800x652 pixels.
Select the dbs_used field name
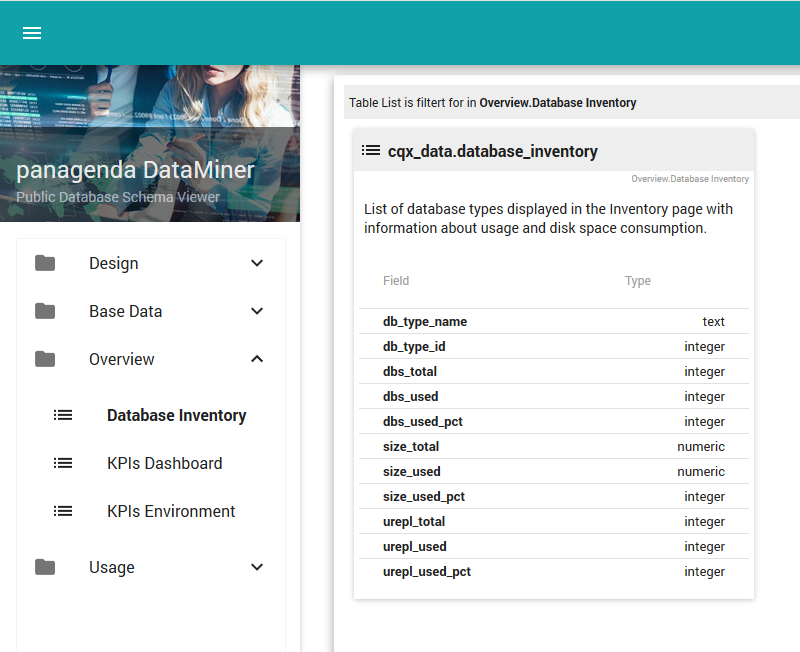pyautogui.click(x=410, y=396)
